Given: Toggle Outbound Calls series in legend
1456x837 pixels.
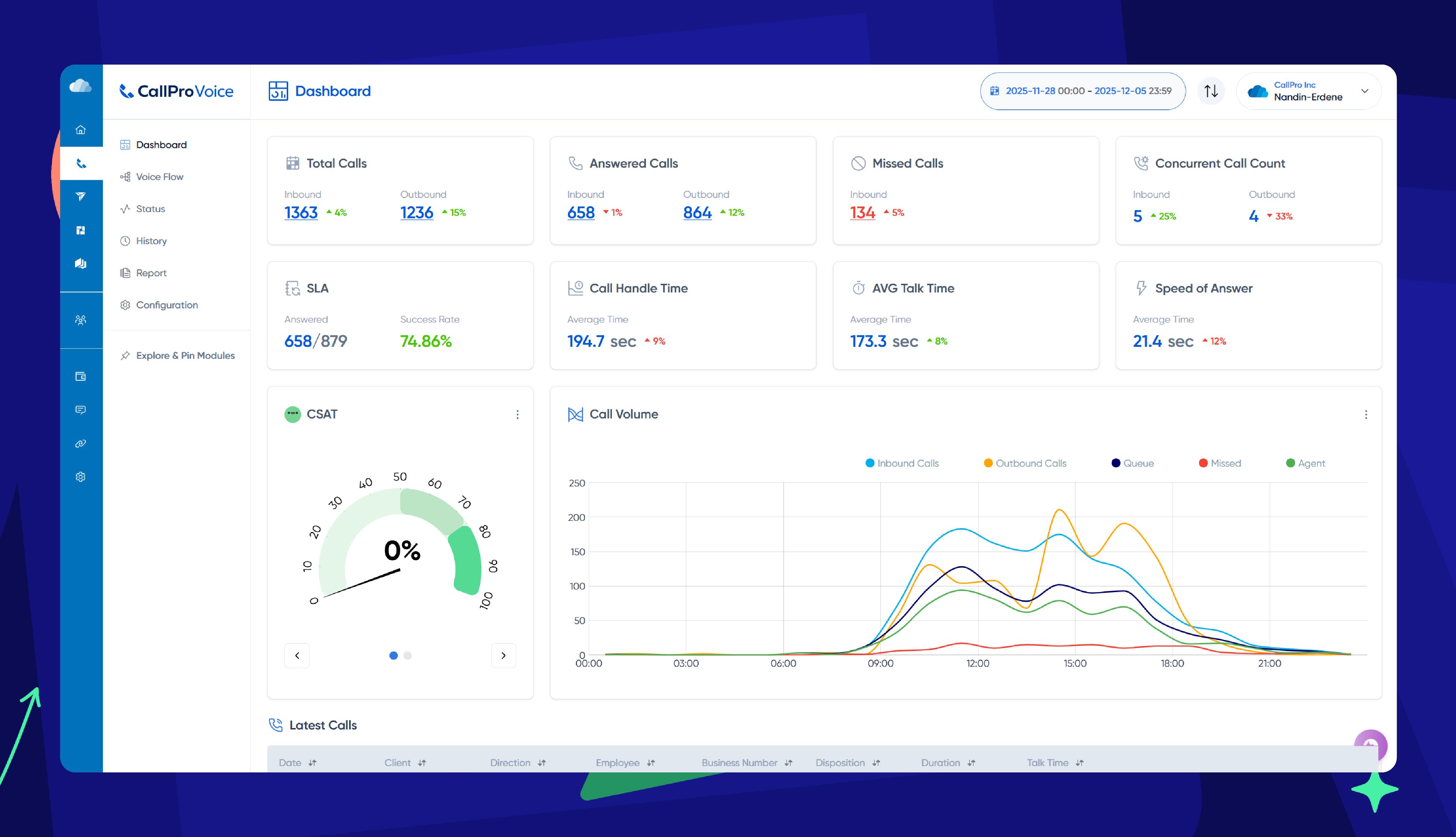Looking at the screenshot, I should (x=1025, y=463).
